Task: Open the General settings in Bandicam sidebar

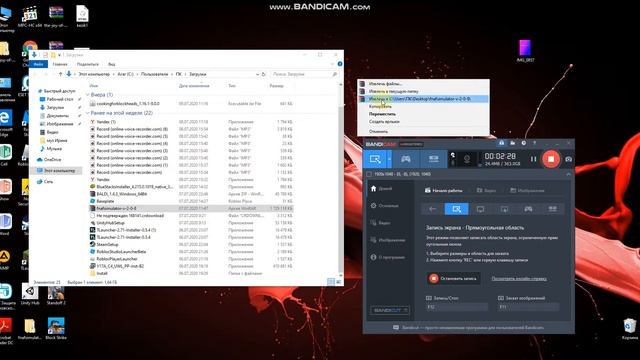Action: pos(384,206)
